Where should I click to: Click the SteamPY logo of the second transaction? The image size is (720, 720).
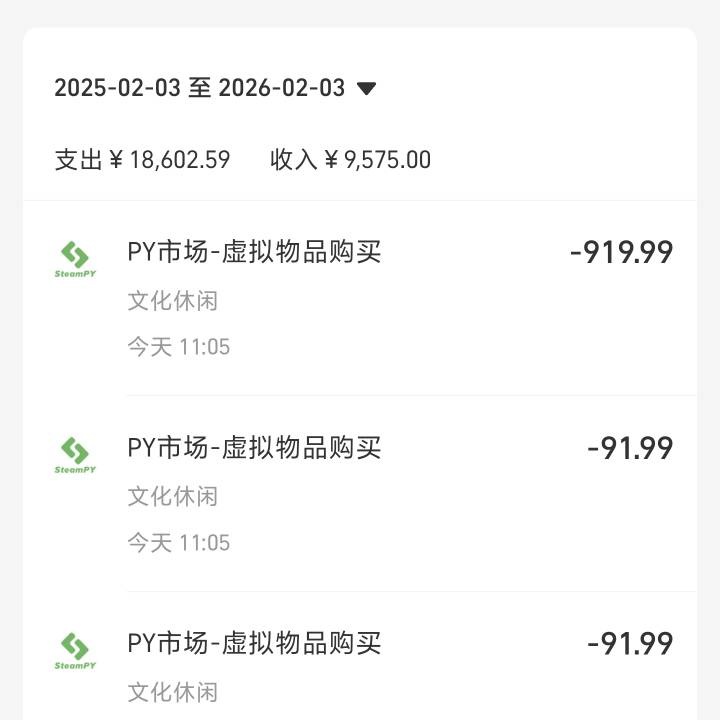click(x=75, y=455)
